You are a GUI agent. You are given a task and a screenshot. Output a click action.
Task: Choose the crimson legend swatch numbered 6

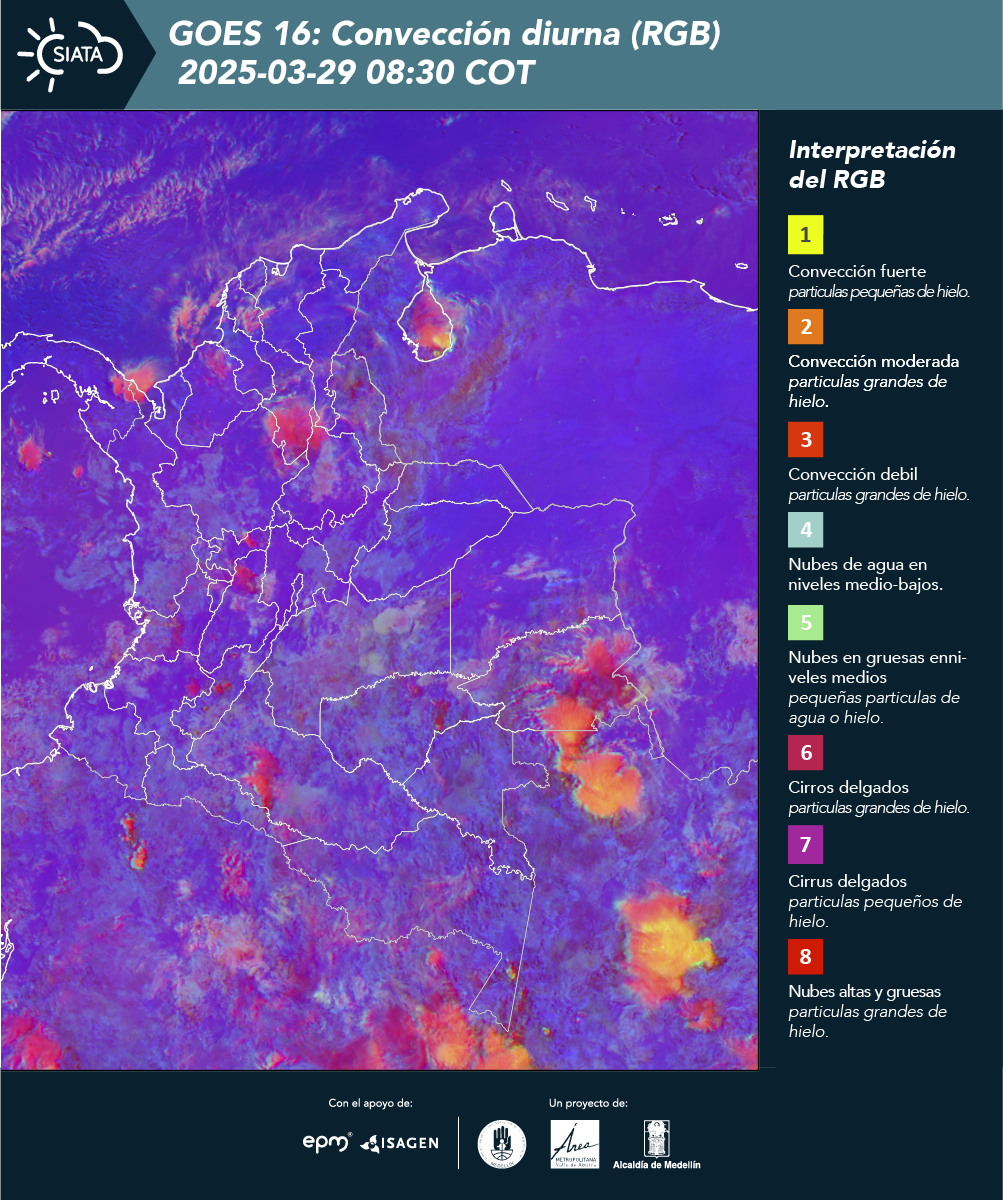coord(805,752)
